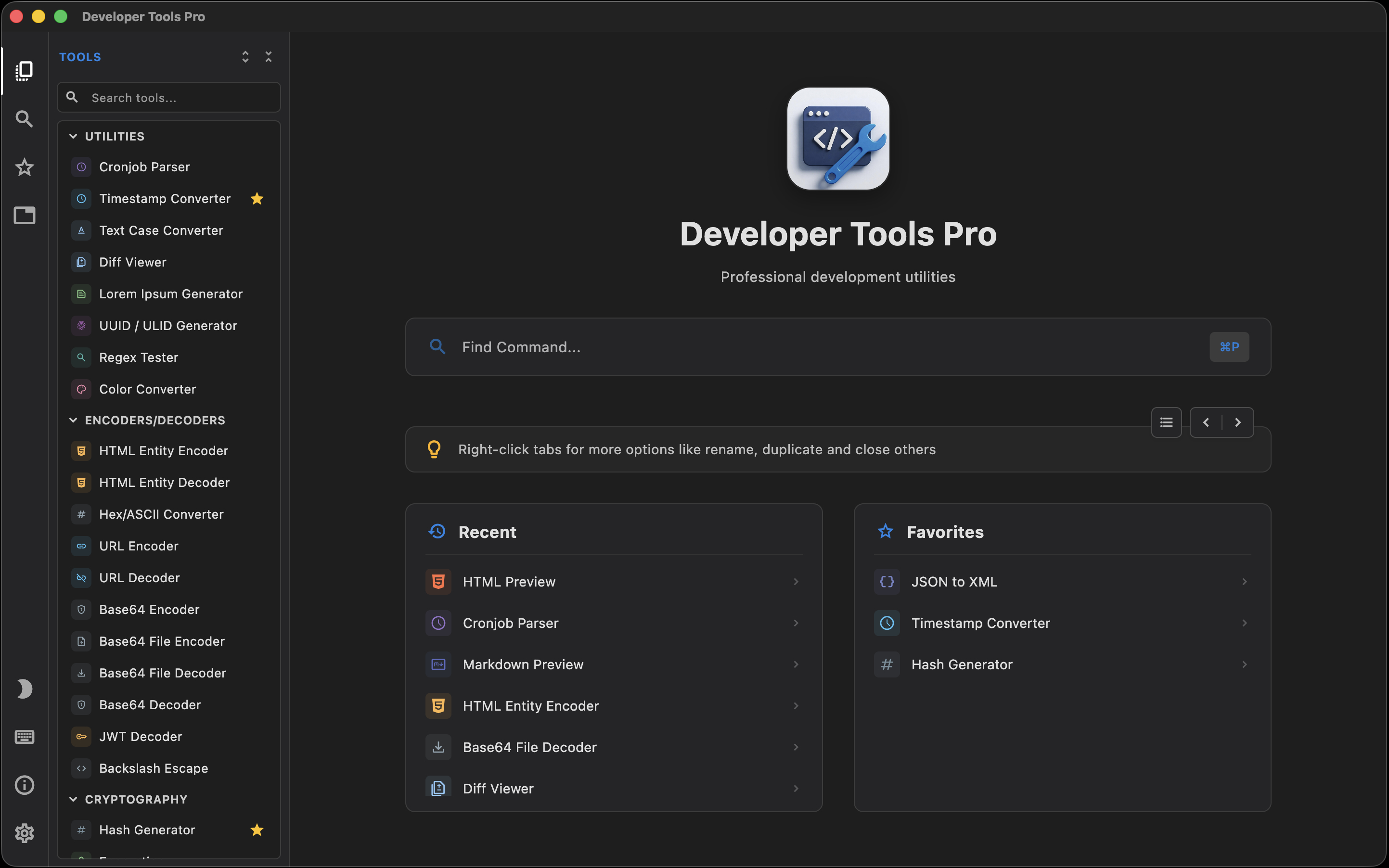Click the HTML Preview chevron arrow
Screen dimensions: 1389x868
796,582
